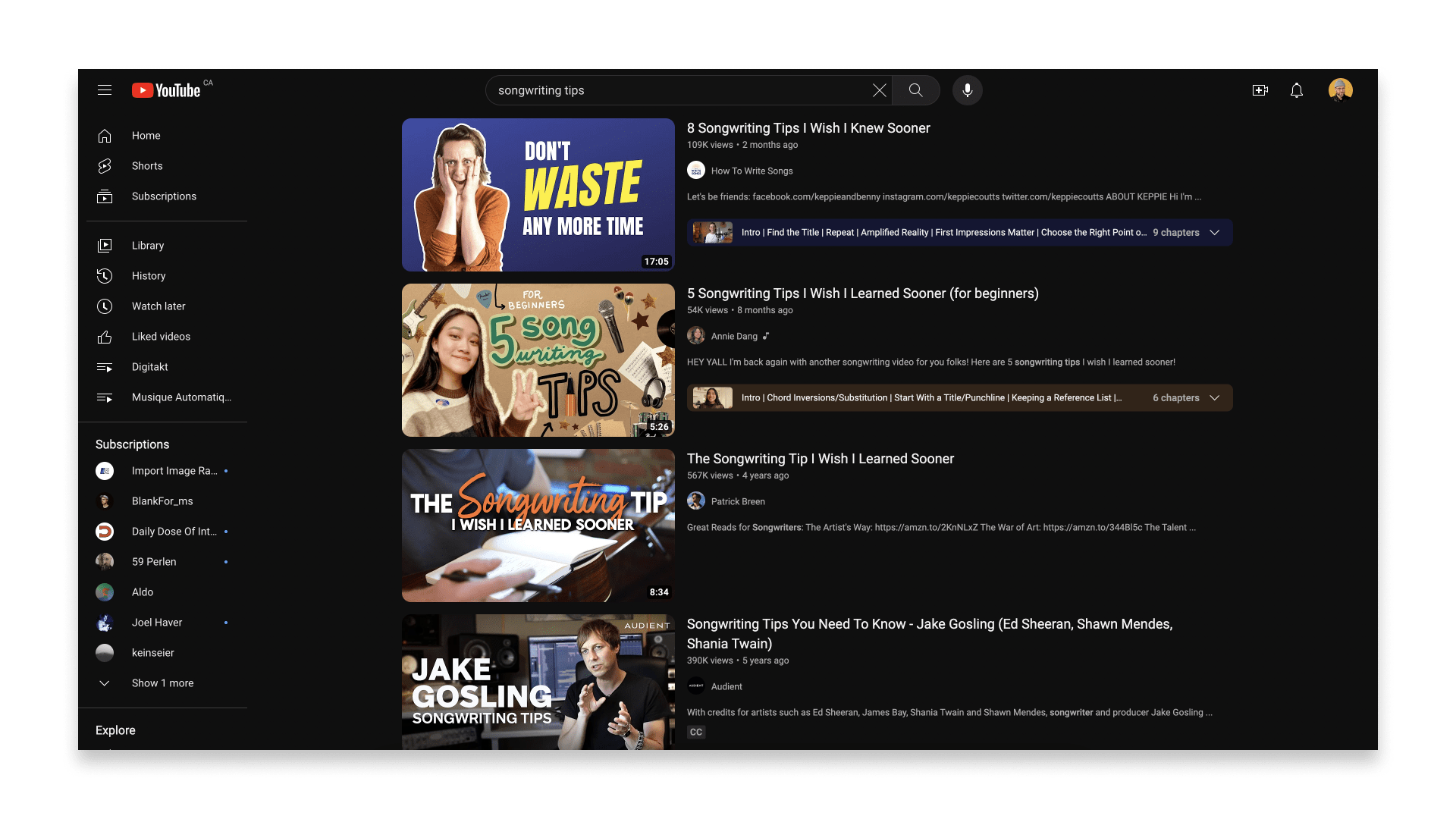Open the notifications bell
The height and width of the screenshot is (819, 1456).
click(x=1297, y=90)
